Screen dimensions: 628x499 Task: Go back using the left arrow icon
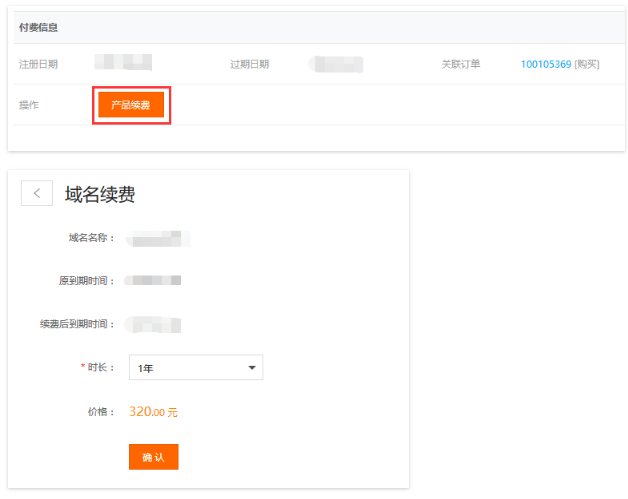click(x=37, y=193)
